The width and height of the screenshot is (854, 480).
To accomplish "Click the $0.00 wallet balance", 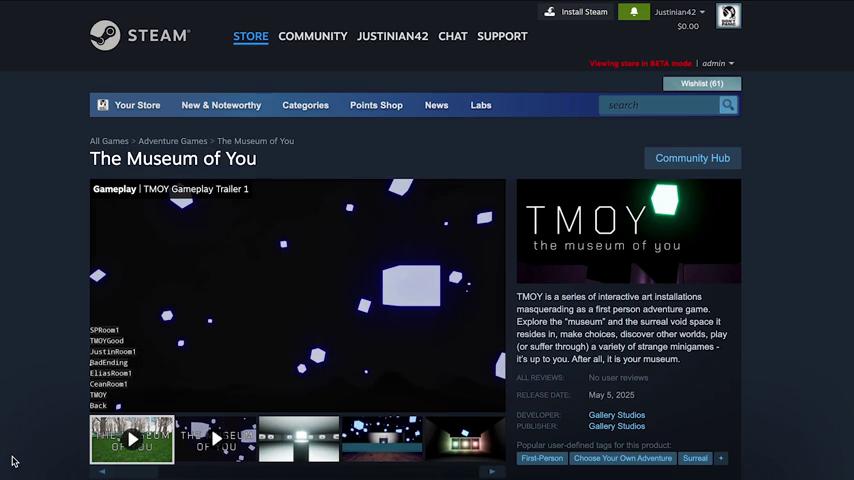I will 688,26.
